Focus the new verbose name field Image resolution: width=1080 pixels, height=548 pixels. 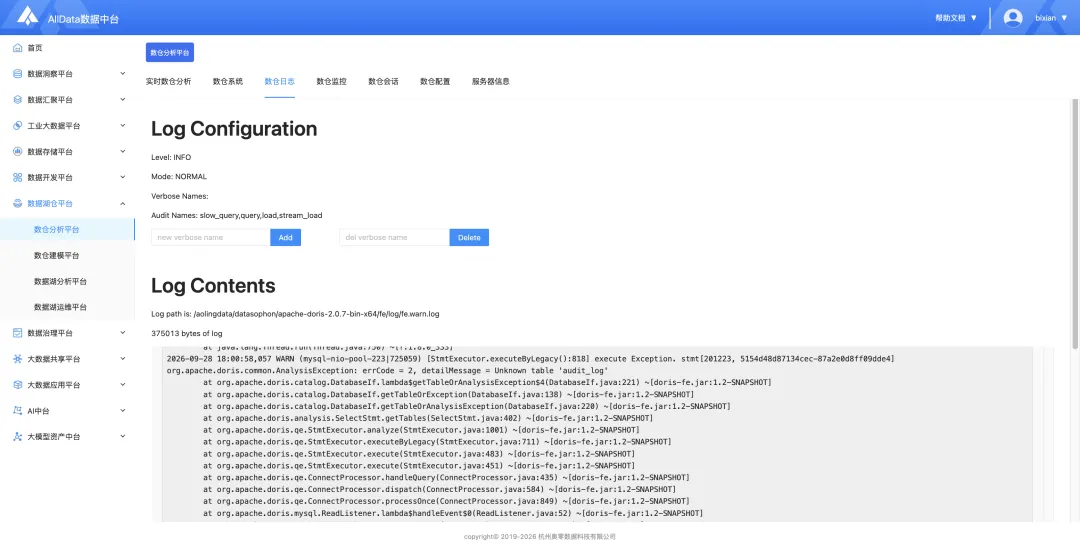click(211, 238)
